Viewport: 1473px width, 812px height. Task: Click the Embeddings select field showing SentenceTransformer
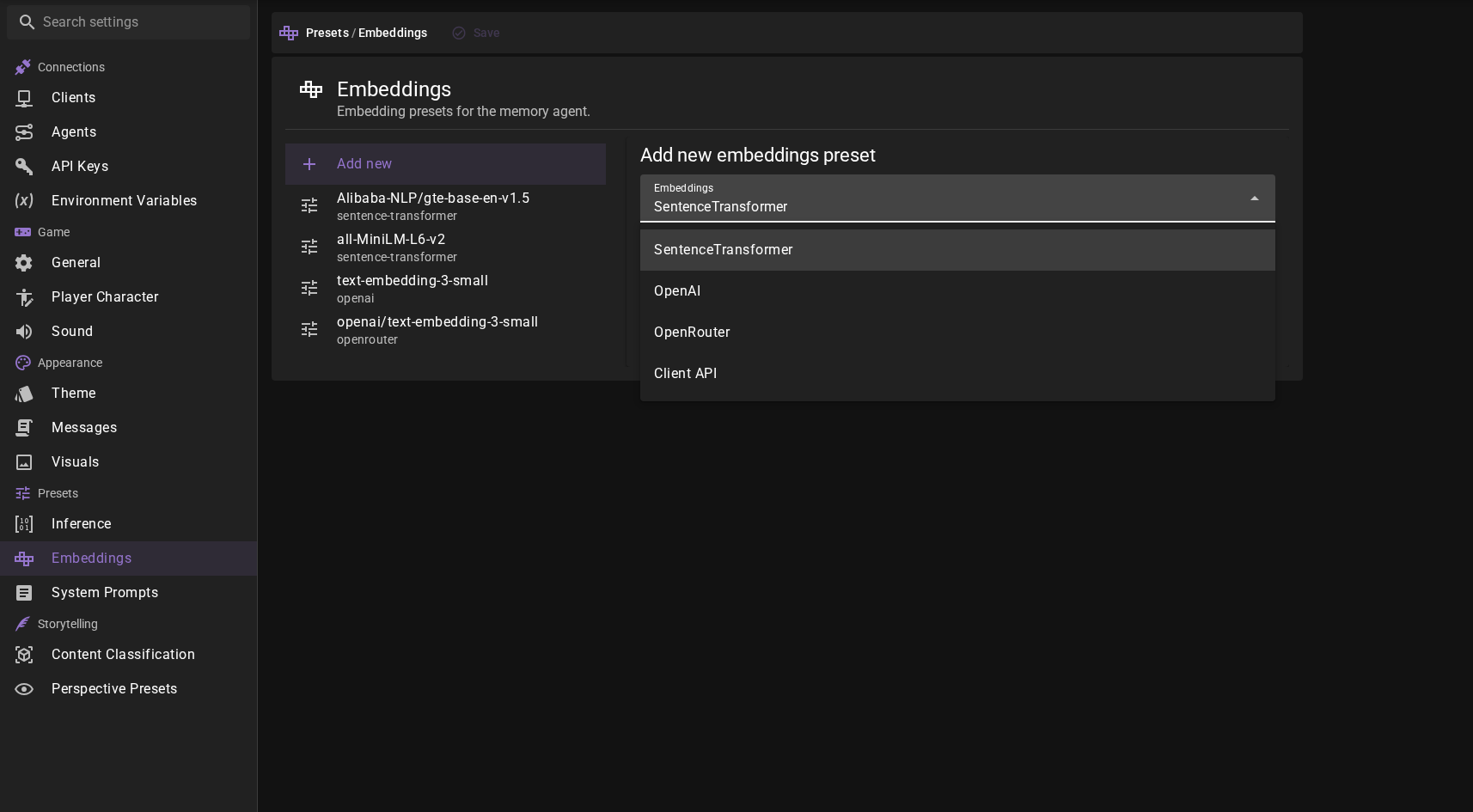pyautogui.click(x=957, y=198)
